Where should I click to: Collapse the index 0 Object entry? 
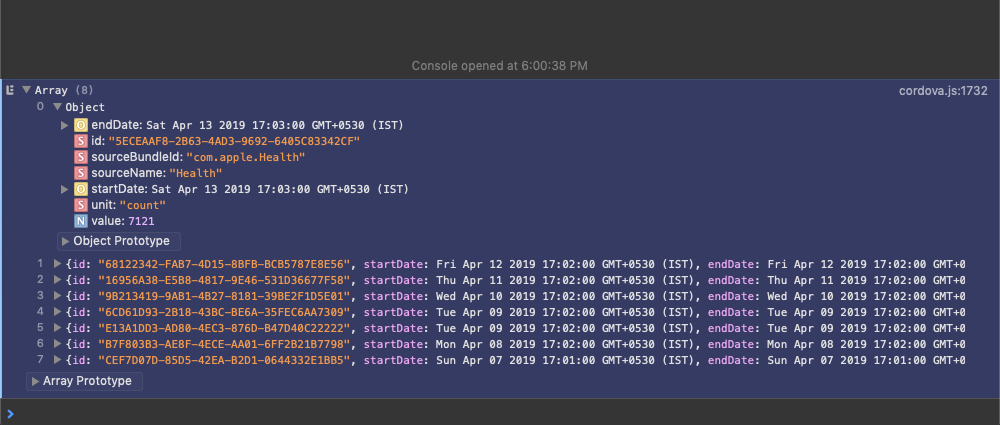57,107
